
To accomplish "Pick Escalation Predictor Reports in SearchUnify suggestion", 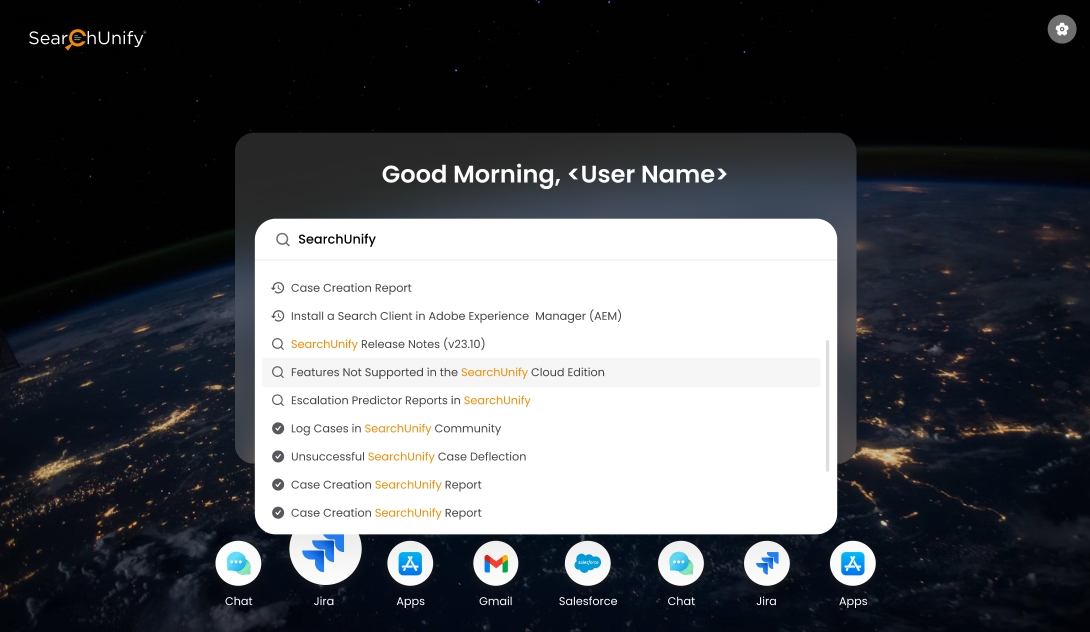I will [x=410, y=400].
